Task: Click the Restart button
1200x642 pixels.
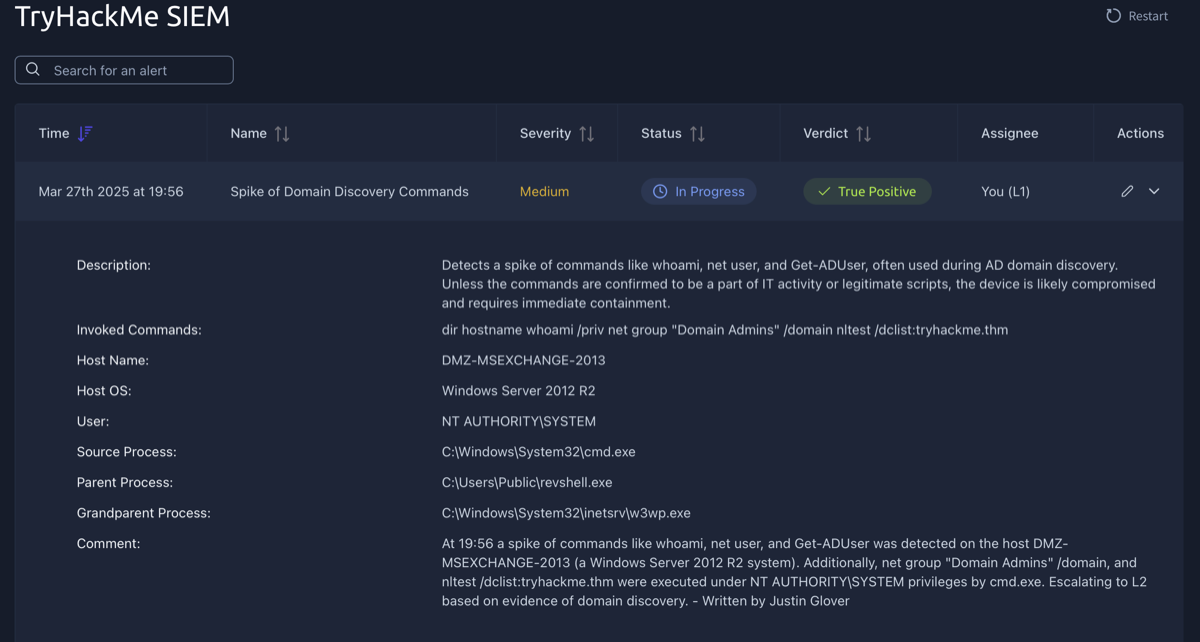Action: [x=1136, y=15]
